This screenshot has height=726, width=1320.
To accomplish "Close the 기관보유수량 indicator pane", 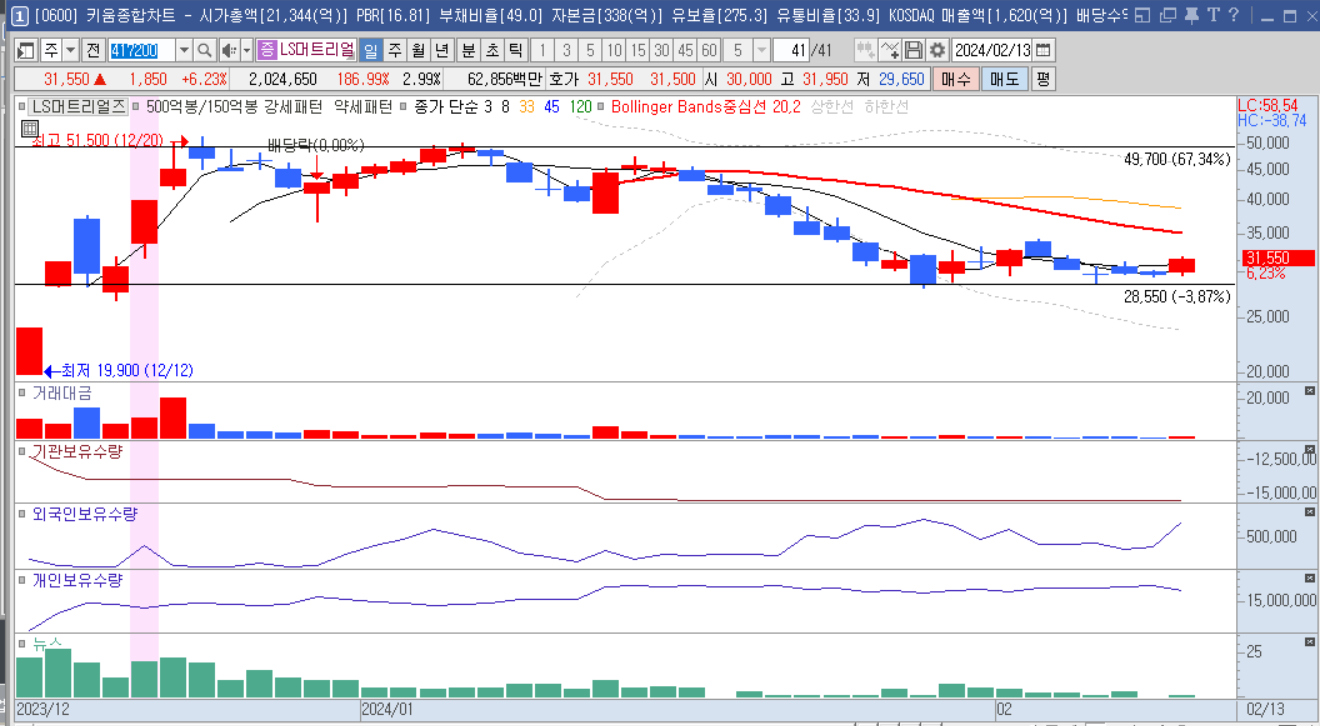I will pyautogui.click(x=1310, y=450).
